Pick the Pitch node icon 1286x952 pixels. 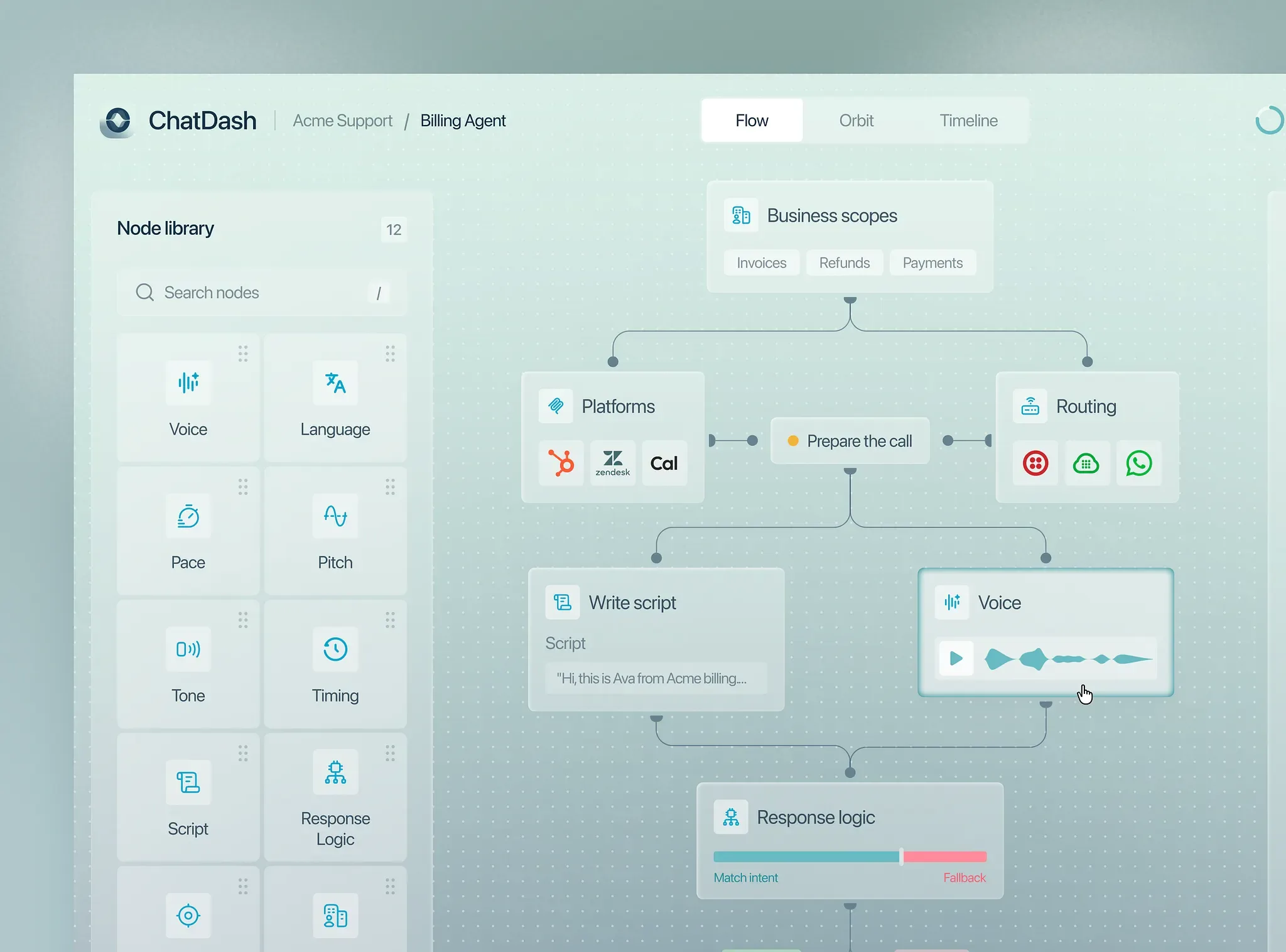point(335,516)
